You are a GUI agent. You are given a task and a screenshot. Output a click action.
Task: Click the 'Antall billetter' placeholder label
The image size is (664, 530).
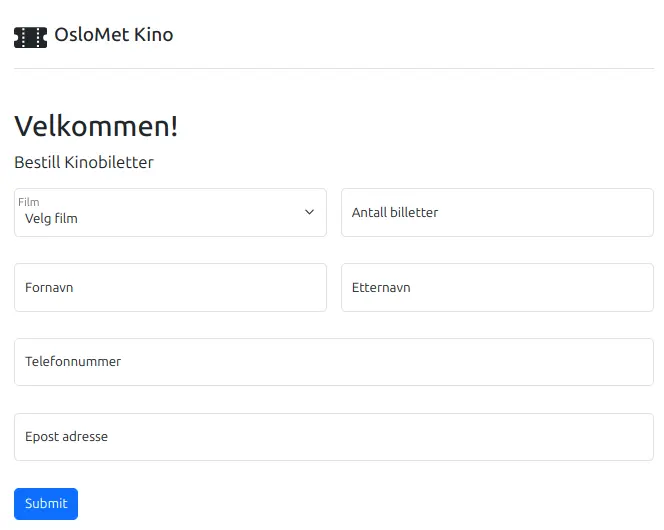[395, 213]
